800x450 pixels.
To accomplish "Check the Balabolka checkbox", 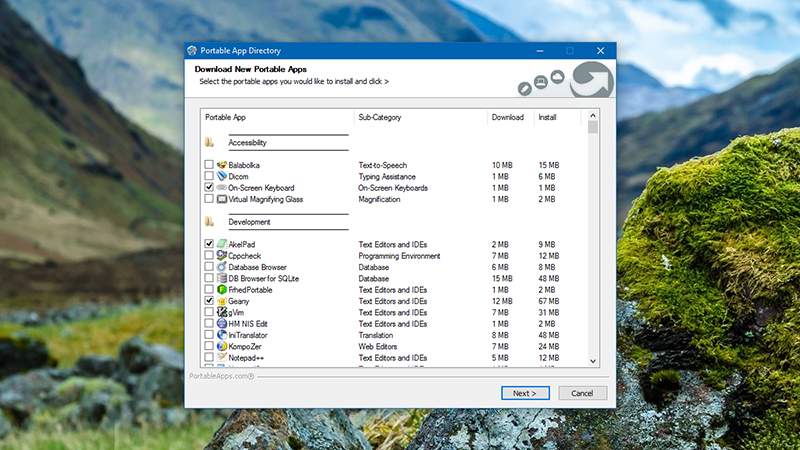I will point(209,164).
